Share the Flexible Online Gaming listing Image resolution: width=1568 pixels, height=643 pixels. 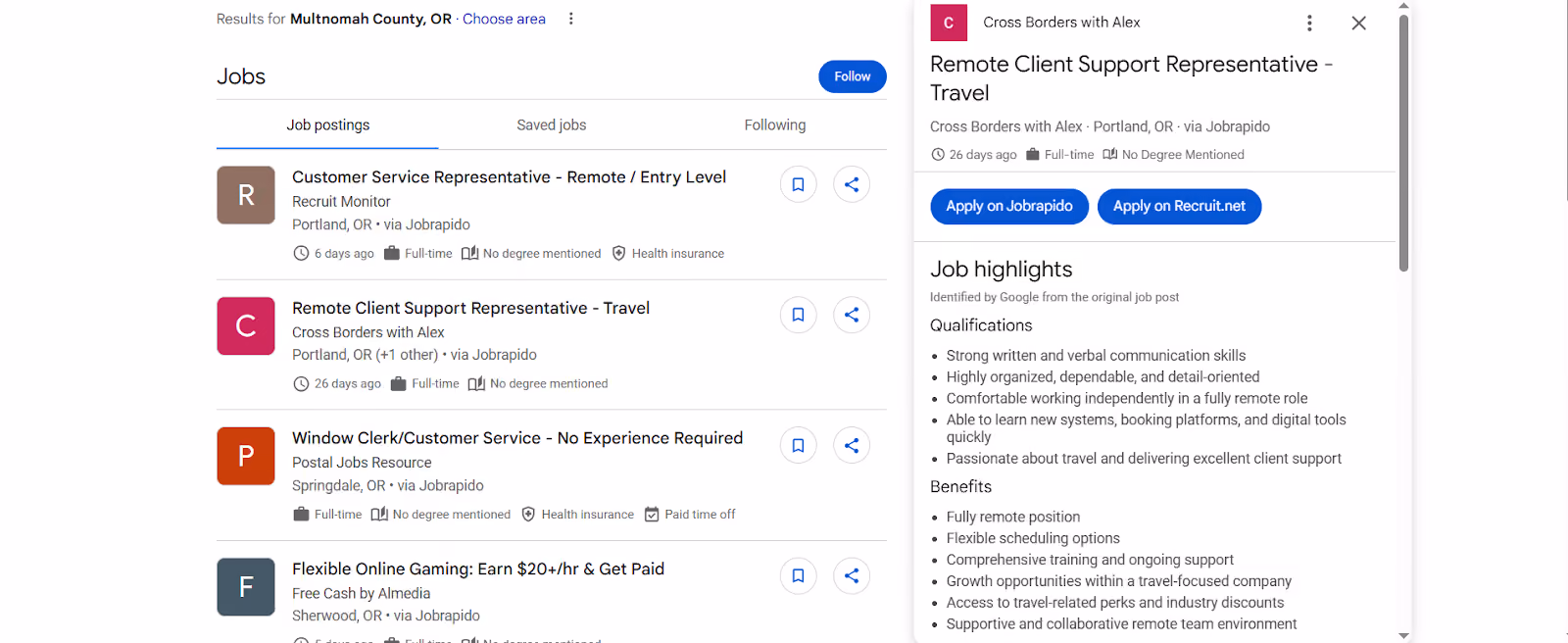click(x=852, y=575)
